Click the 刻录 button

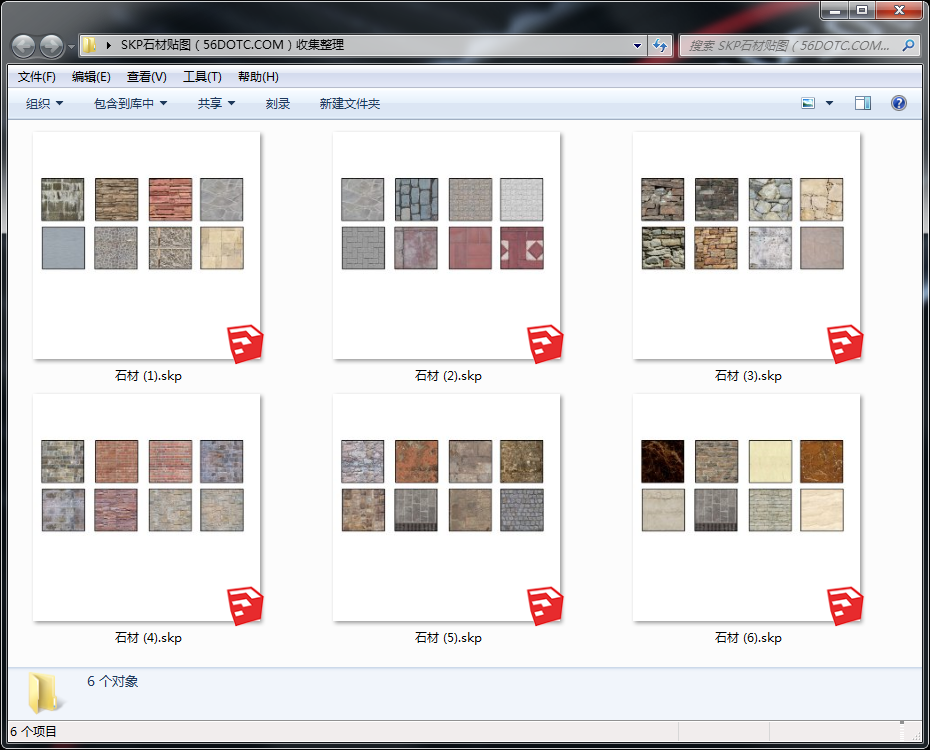[x=277, y=103]
